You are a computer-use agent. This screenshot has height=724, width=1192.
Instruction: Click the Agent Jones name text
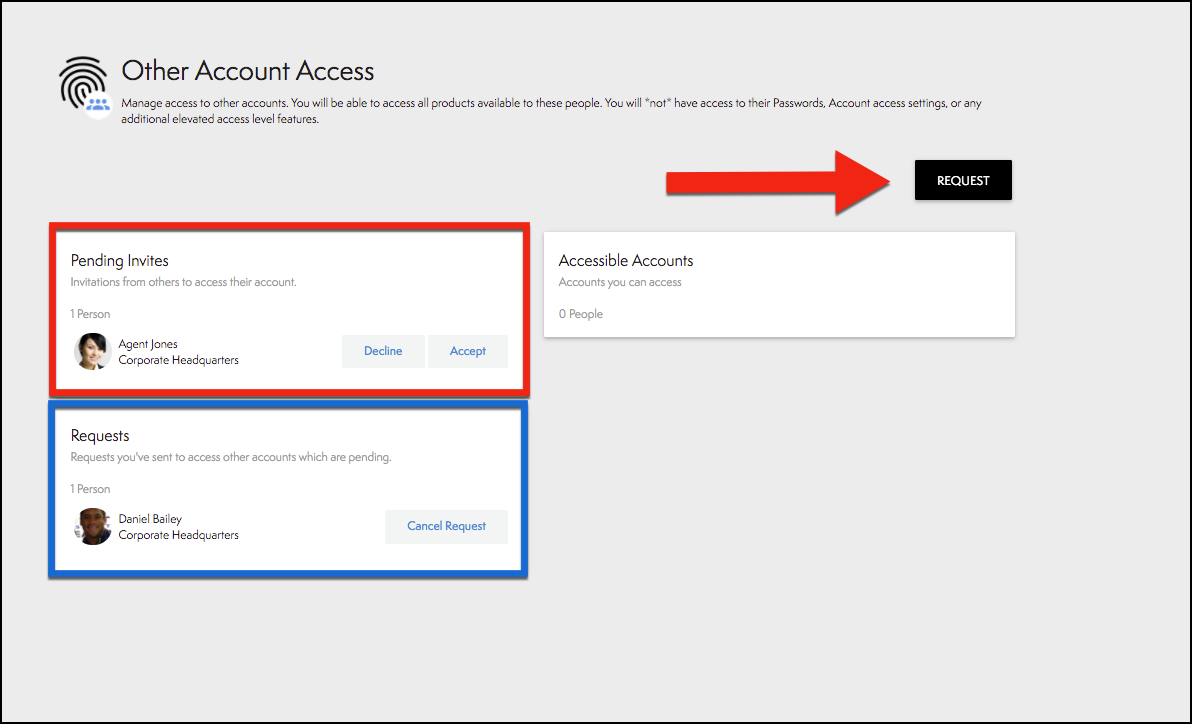[x=148, y=344]
